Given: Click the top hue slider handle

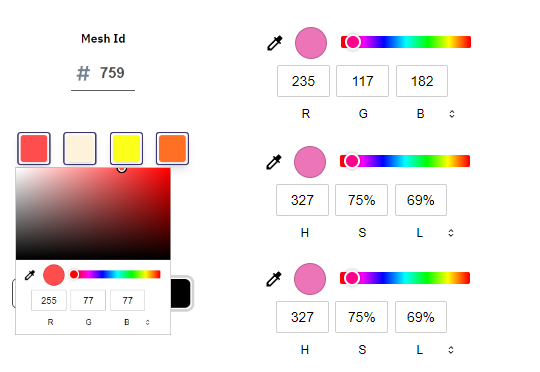Looking at the screenshot, I should [x=353, y=42].
